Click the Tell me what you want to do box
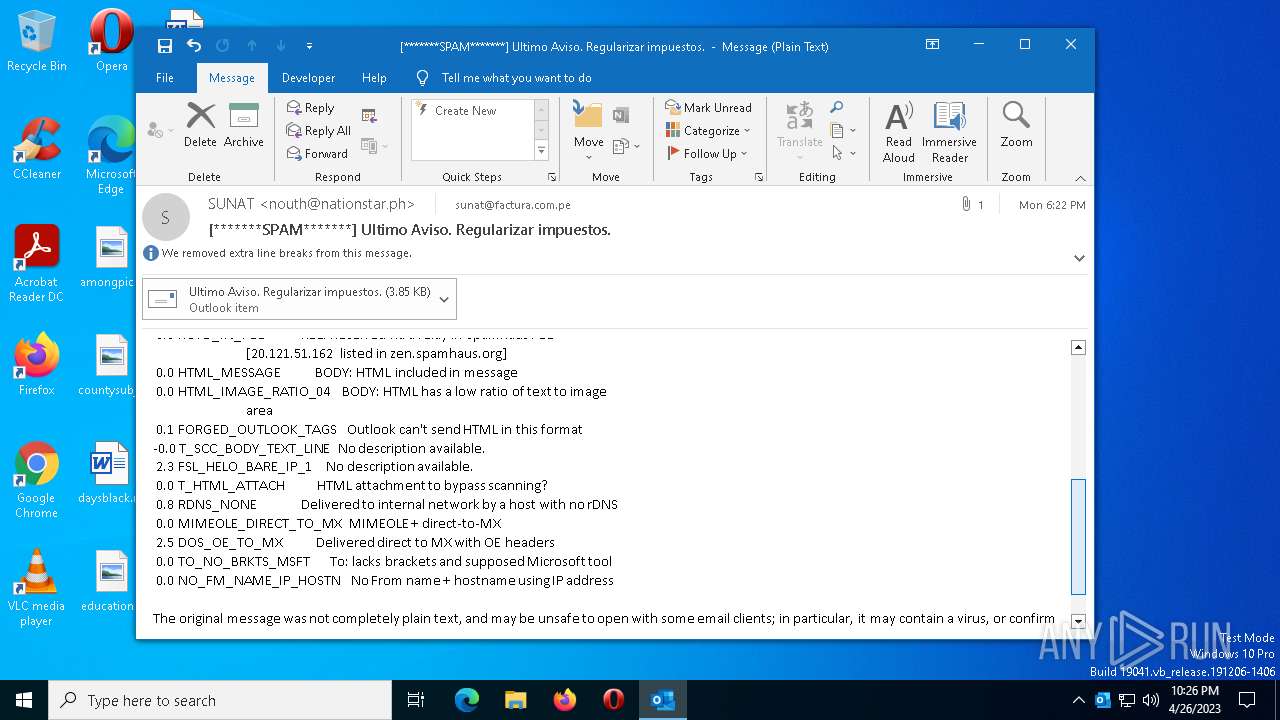This screenshot has height=720, width=1280. pos(516,77)
